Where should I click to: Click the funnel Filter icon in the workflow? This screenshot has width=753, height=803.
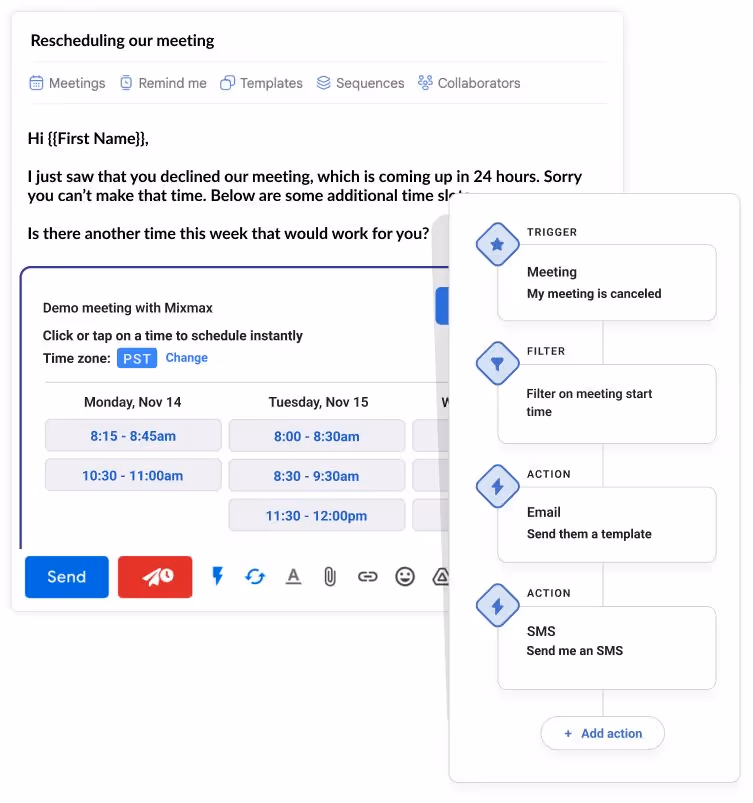tap(497, 363)
